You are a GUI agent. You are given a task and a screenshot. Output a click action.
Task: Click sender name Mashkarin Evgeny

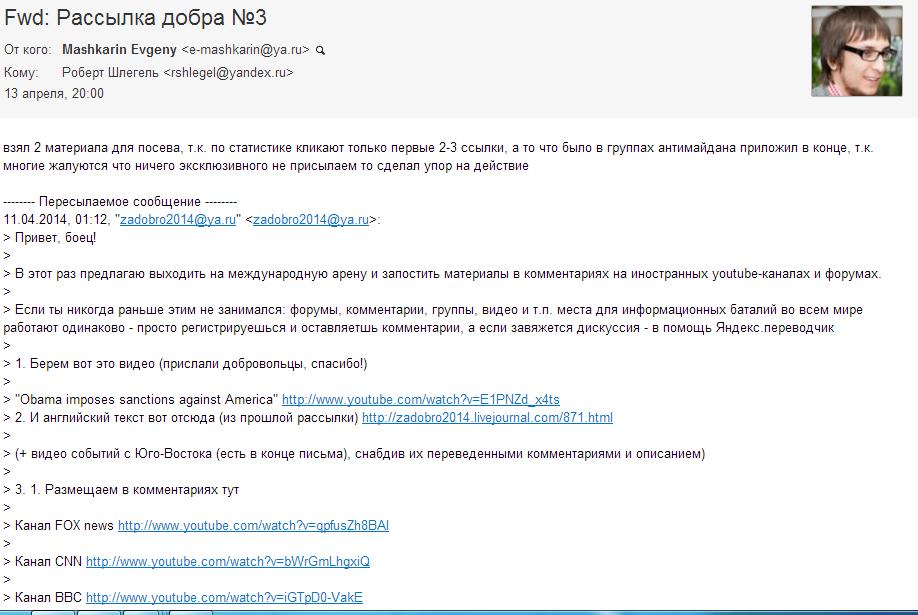pyautogui.click(x=119, y=49)
